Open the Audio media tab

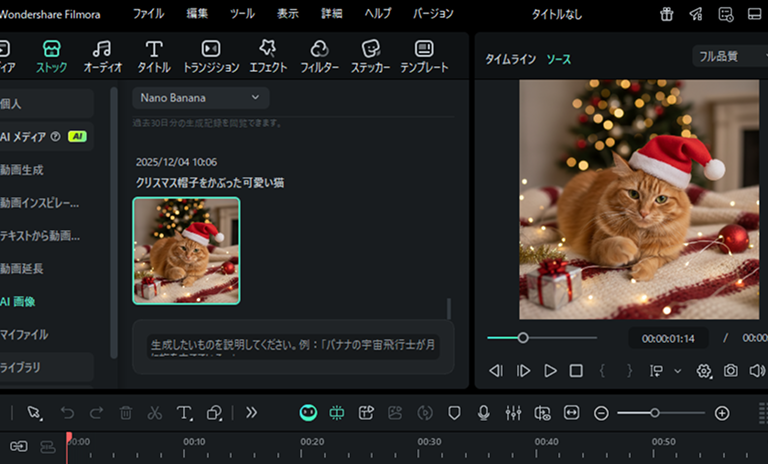coord(101,56)
